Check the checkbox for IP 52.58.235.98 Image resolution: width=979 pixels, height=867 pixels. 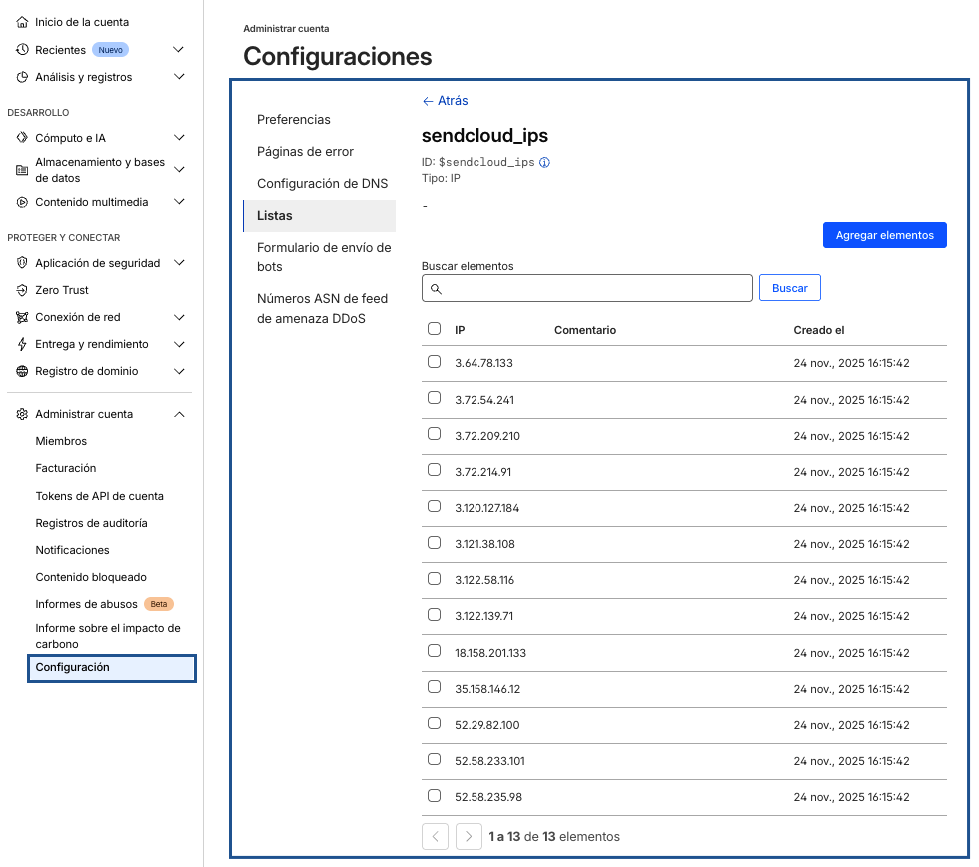coord(433,793)
